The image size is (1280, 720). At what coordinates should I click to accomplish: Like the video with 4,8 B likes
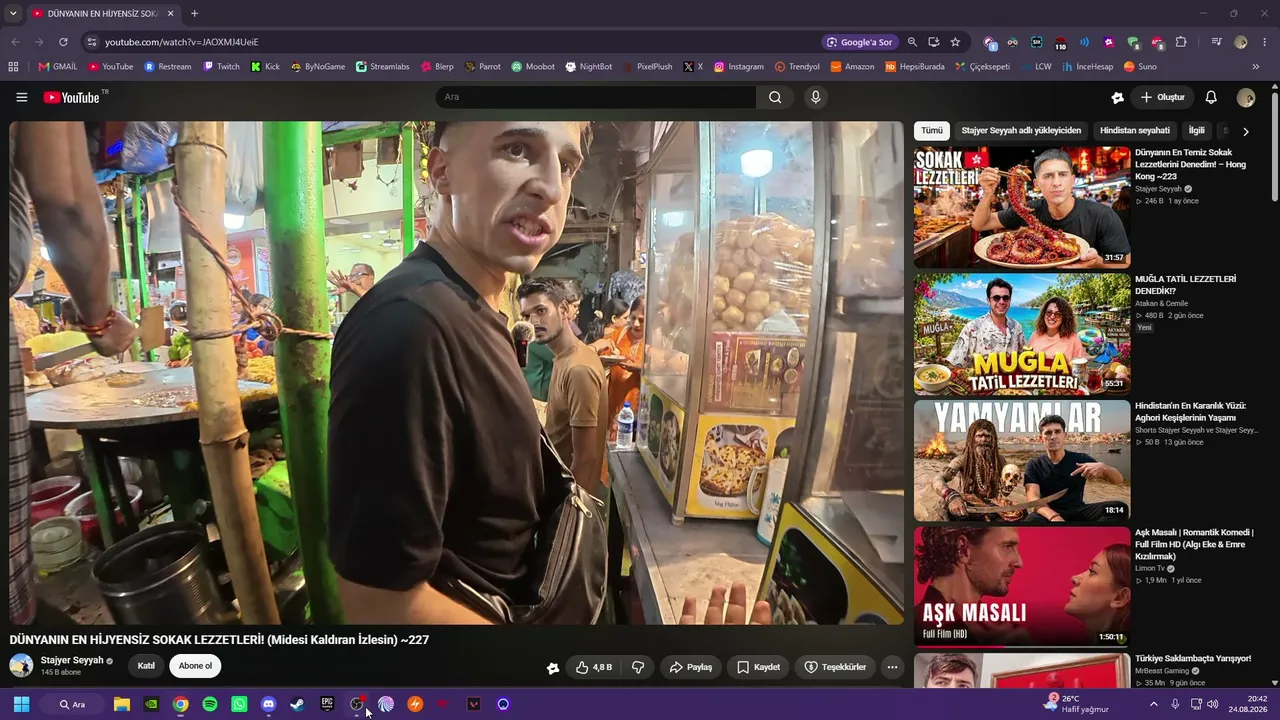[x=593, y=667]
